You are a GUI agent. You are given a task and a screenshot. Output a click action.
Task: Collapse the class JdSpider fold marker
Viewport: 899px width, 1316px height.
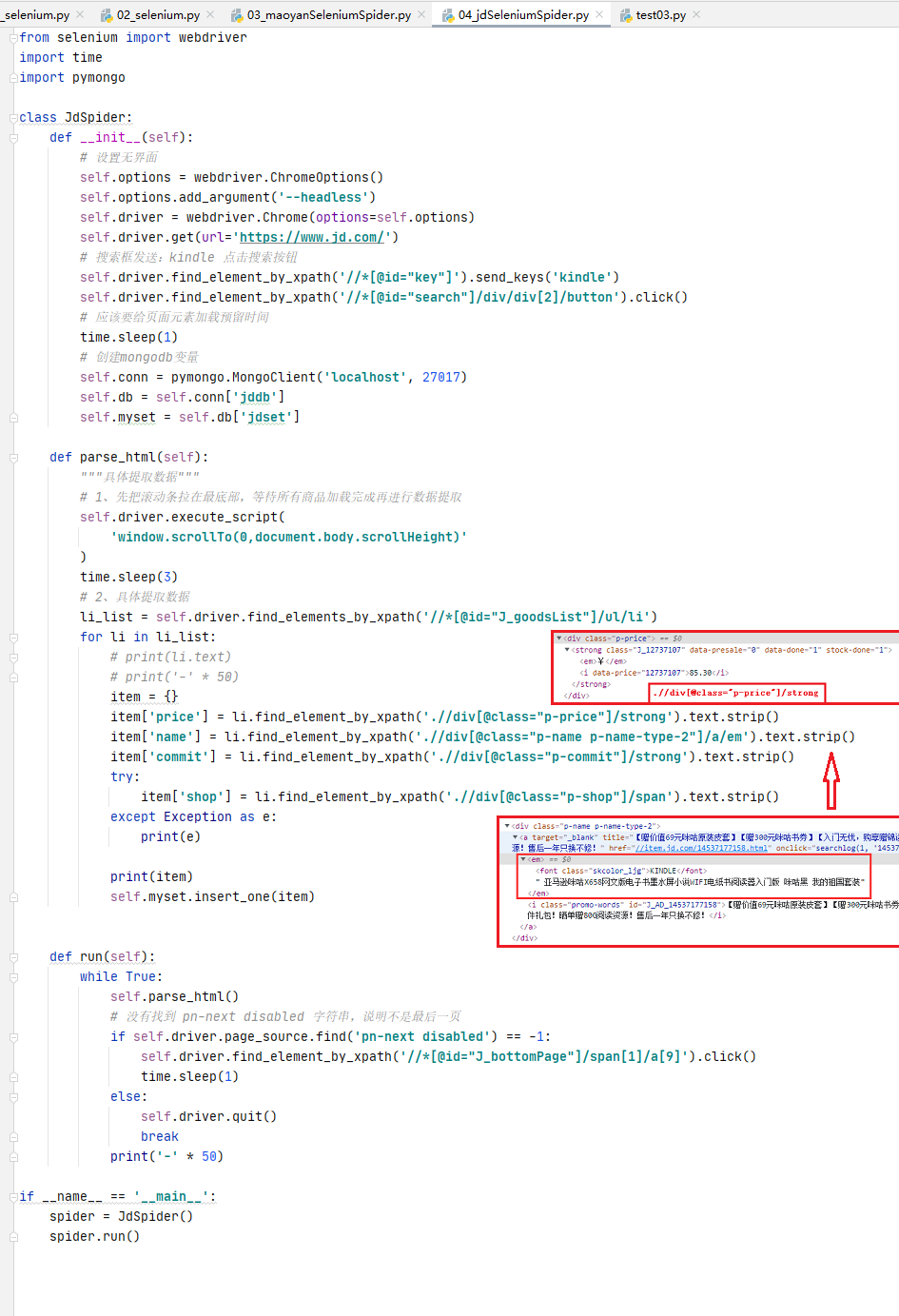pos(14,117)
